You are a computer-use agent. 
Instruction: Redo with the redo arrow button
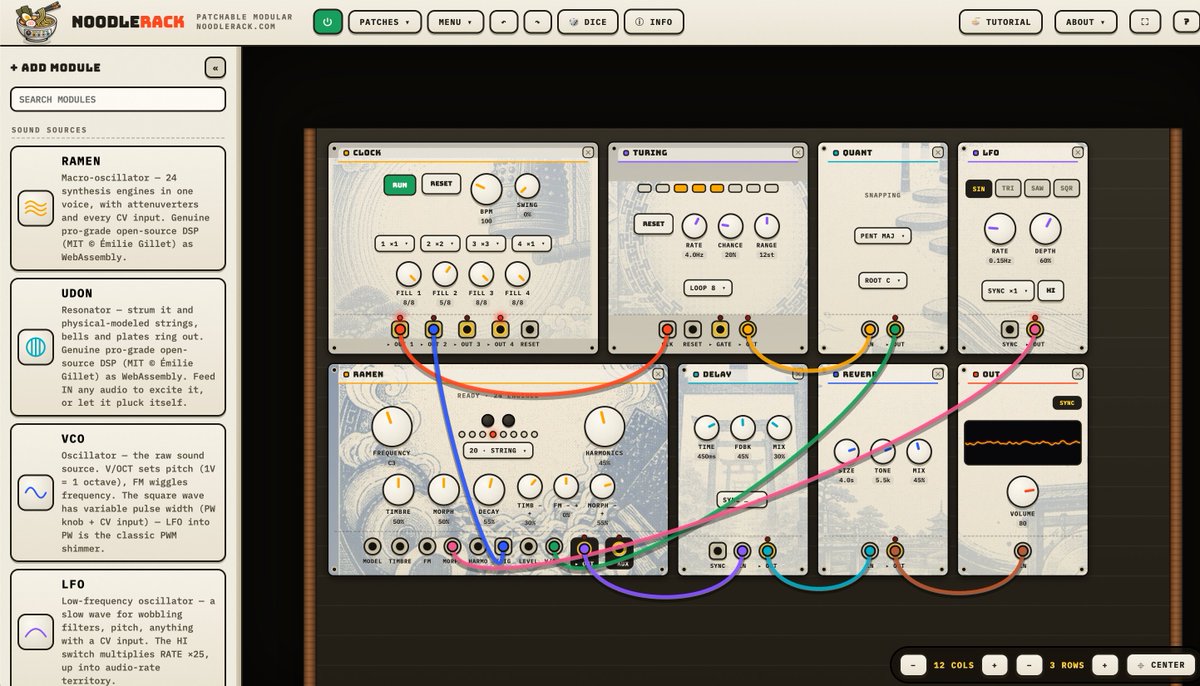(x=538, y=22)
